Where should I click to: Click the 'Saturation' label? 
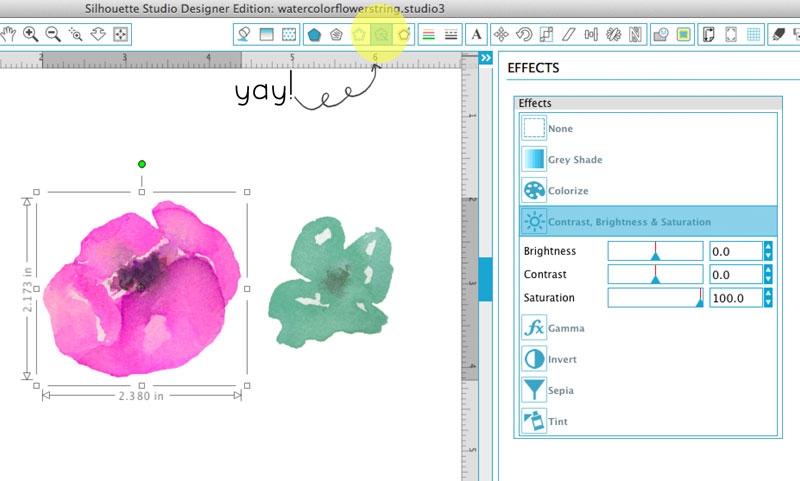549,297
